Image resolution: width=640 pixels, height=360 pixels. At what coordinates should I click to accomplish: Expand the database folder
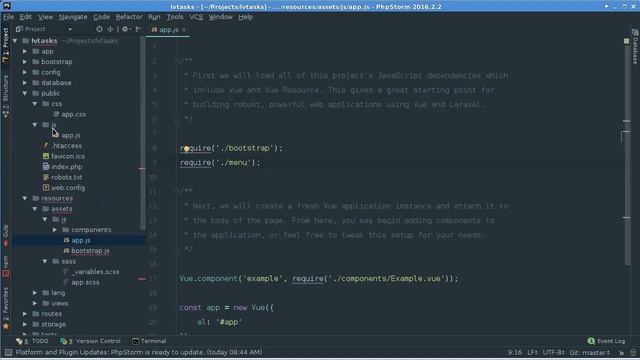(25, 83)
